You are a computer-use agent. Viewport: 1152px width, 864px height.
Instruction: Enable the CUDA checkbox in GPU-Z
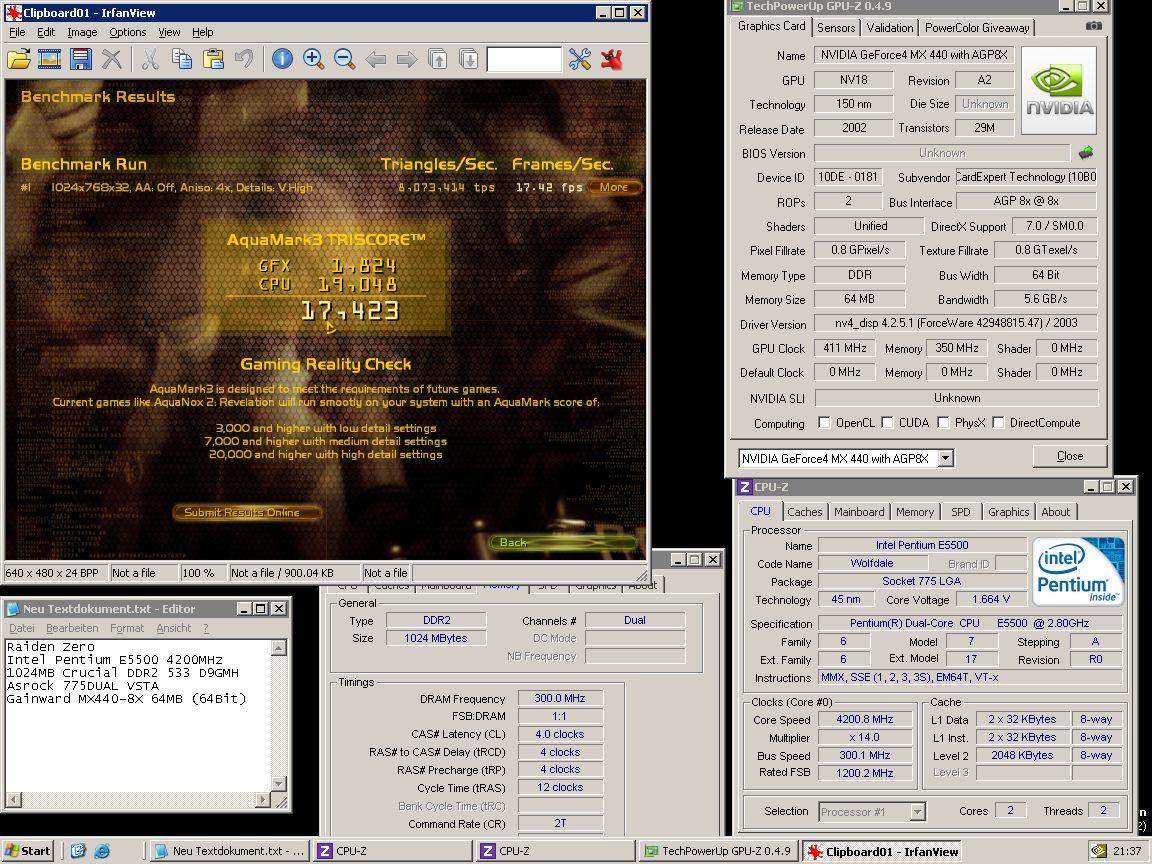click(x=888, y=422)
